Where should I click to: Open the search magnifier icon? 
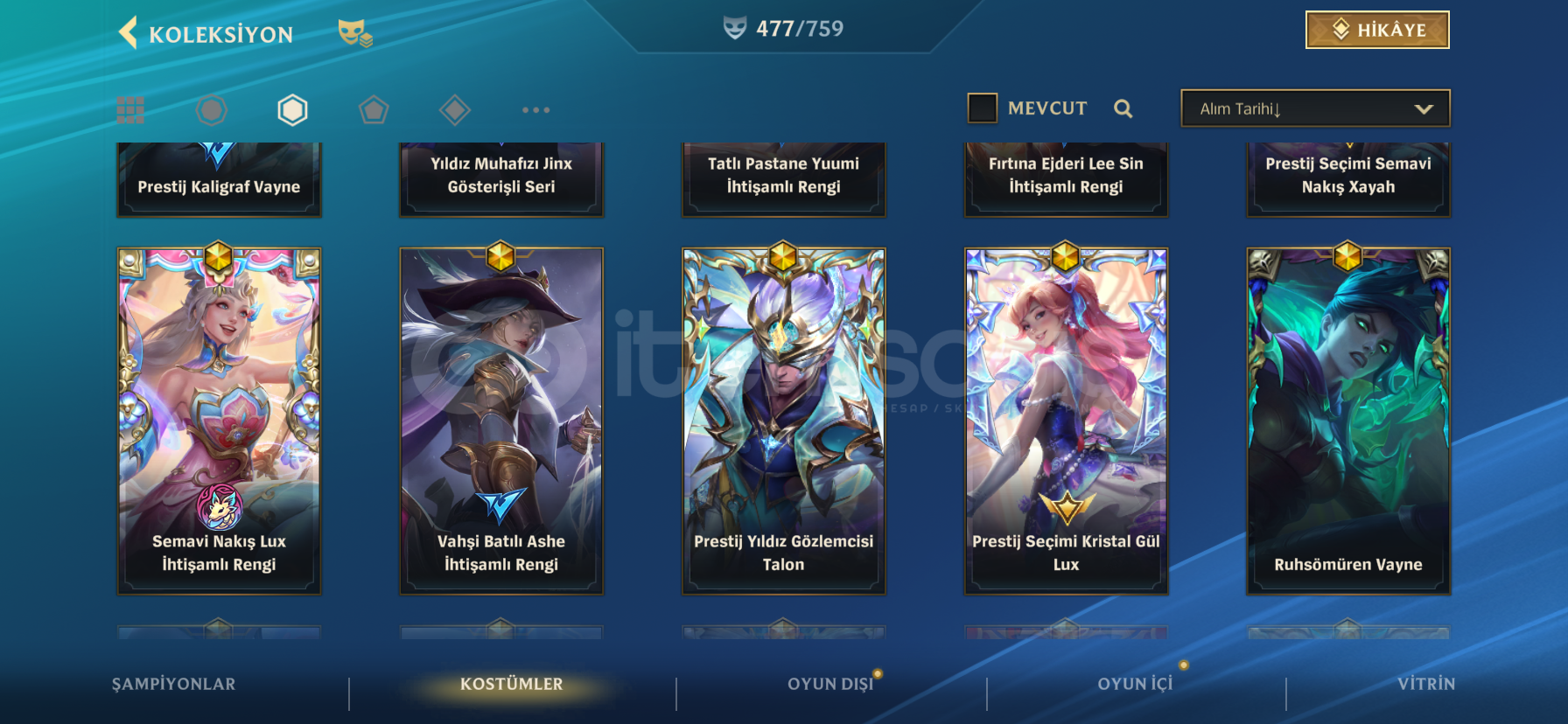(1123, 108)
